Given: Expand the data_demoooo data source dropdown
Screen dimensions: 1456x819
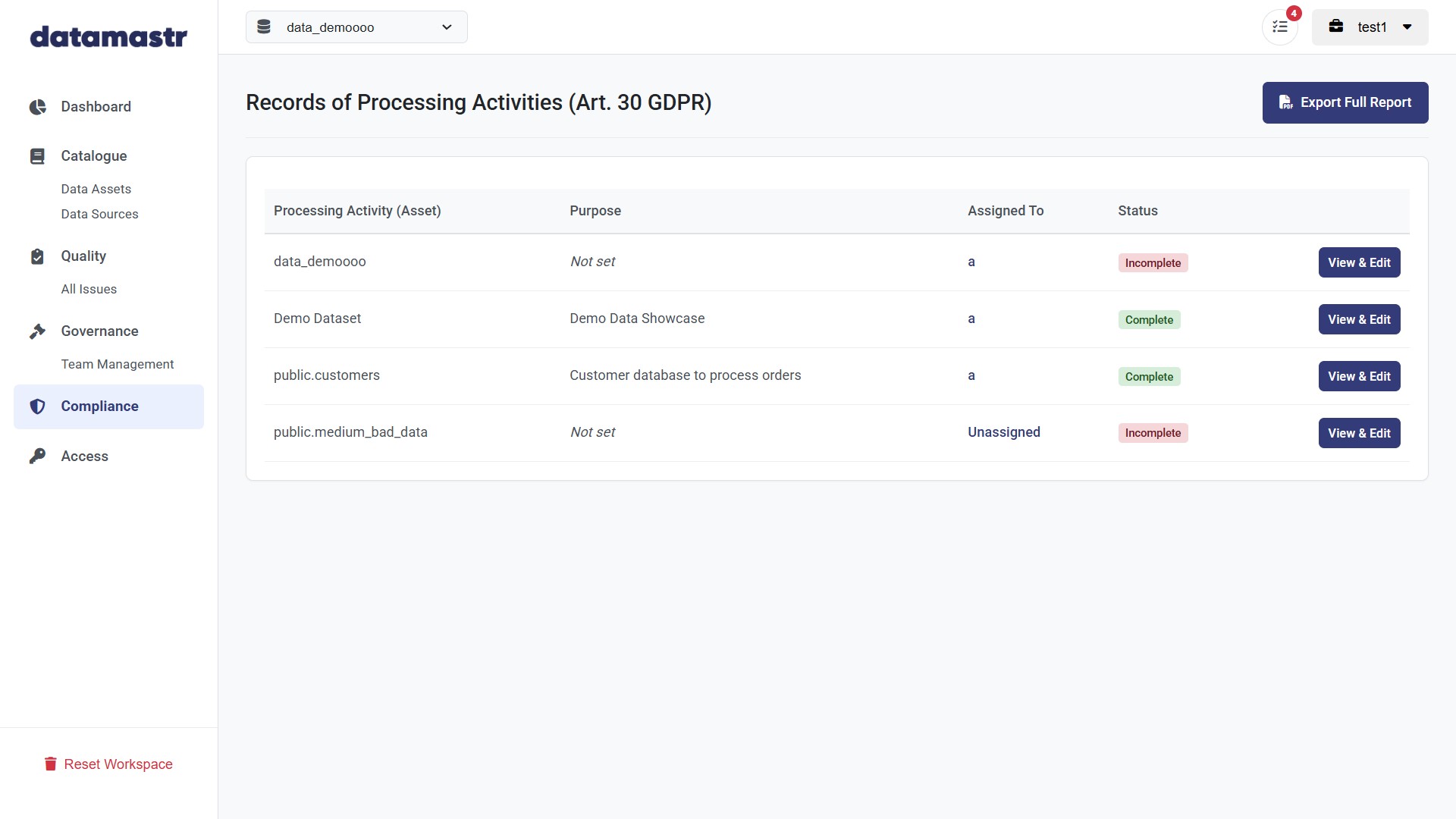Looking at the screenshot, I should tap(356, 27).
